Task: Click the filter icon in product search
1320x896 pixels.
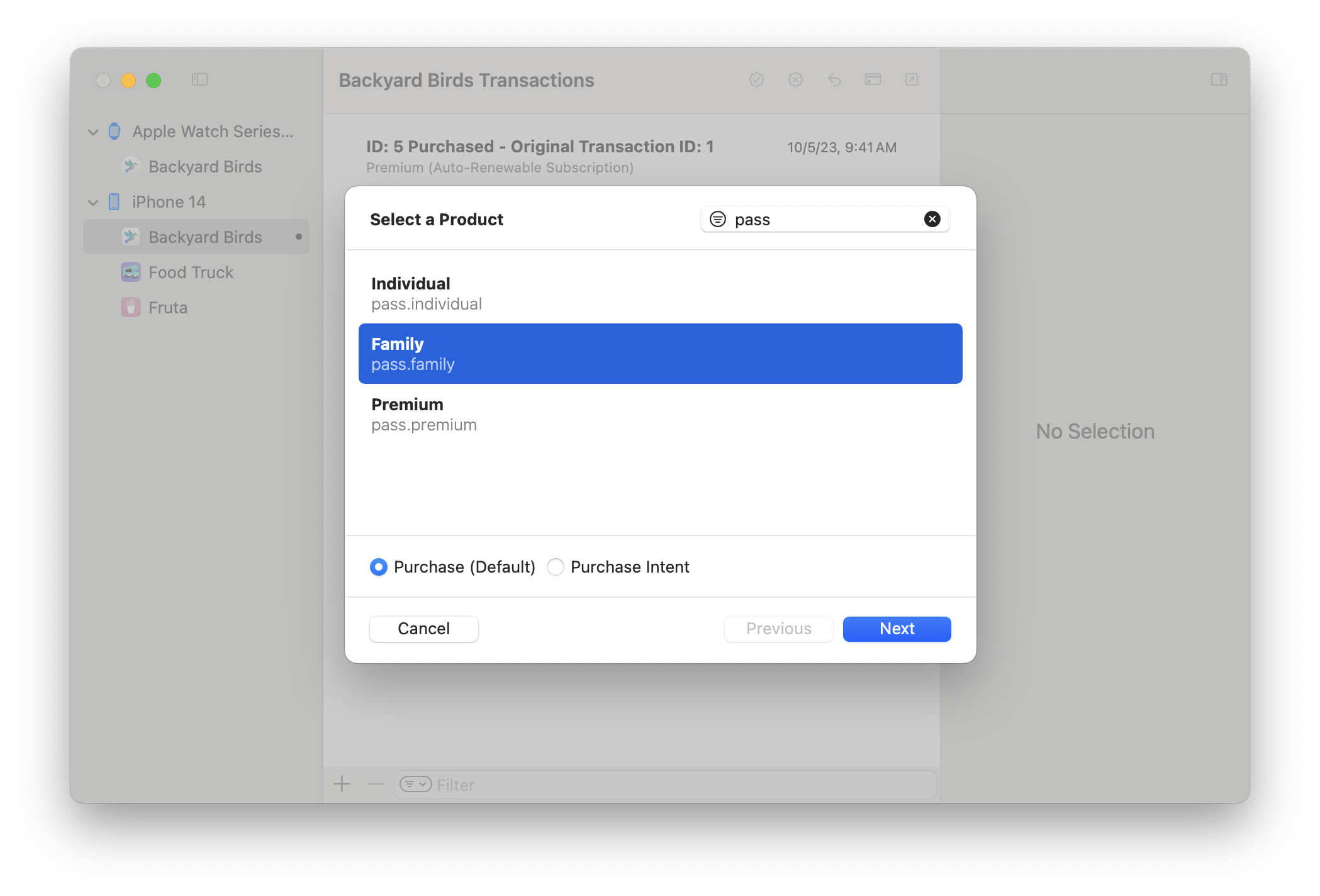Action: (x=717, y=219)
